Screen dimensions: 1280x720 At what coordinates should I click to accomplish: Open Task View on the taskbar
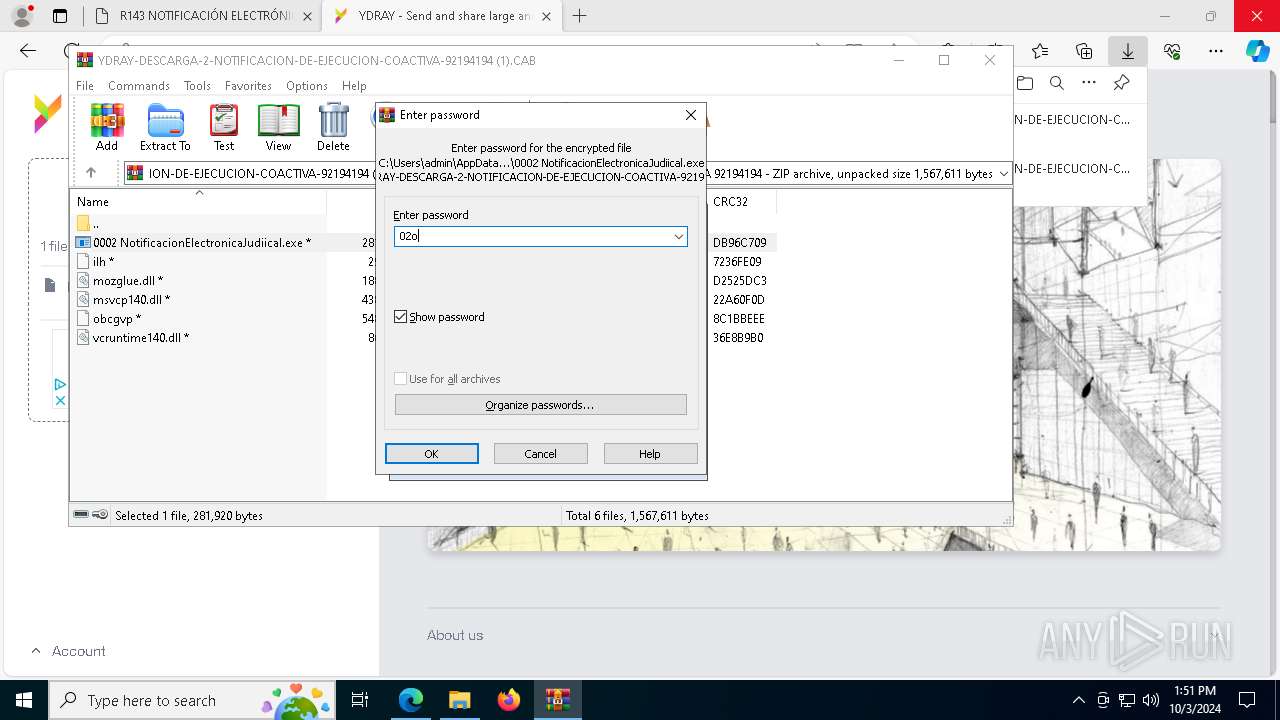point(360,700)
